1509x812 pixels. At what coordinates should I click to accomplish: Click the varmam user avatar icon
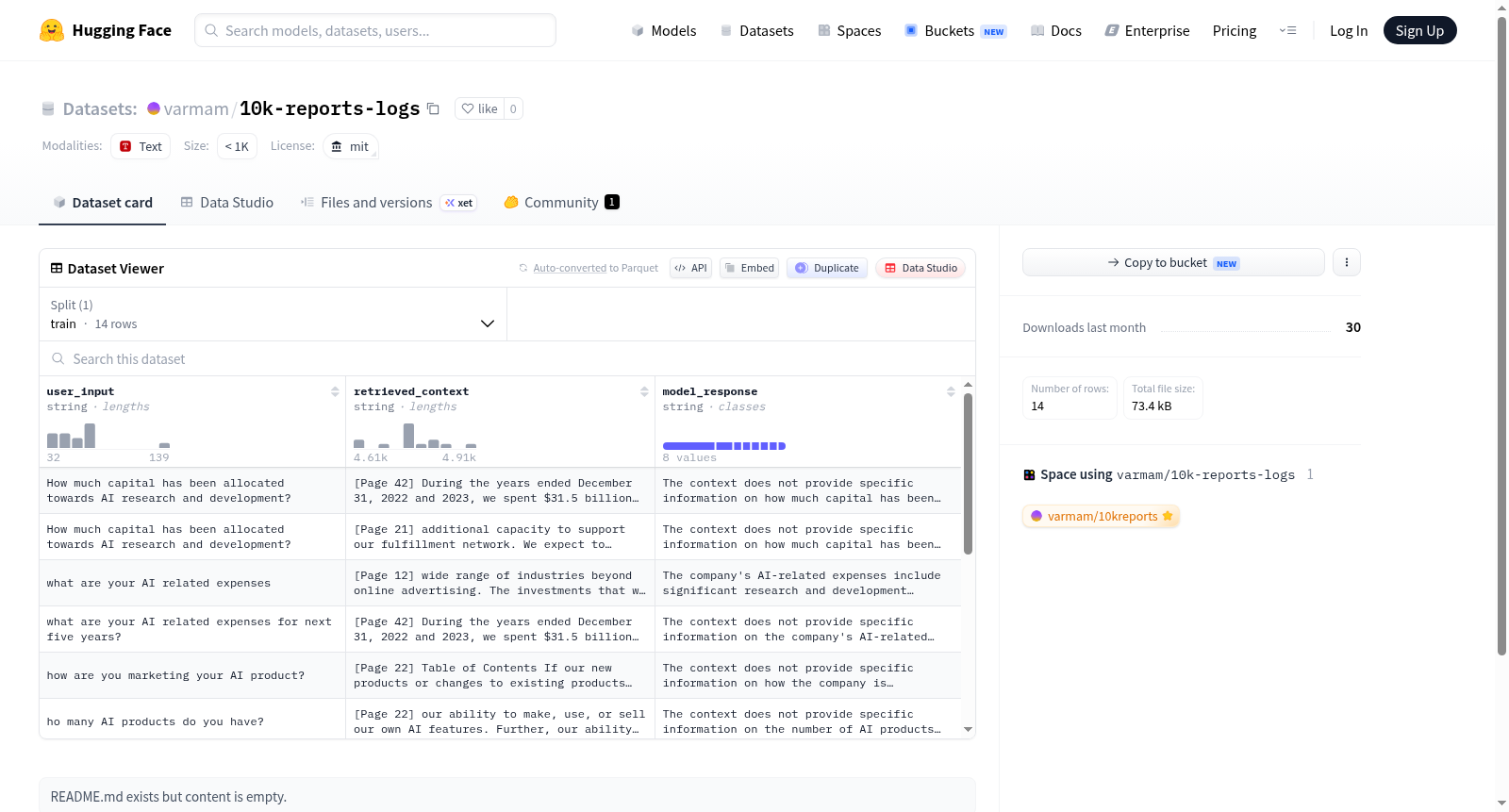click(x=154, y=108)
